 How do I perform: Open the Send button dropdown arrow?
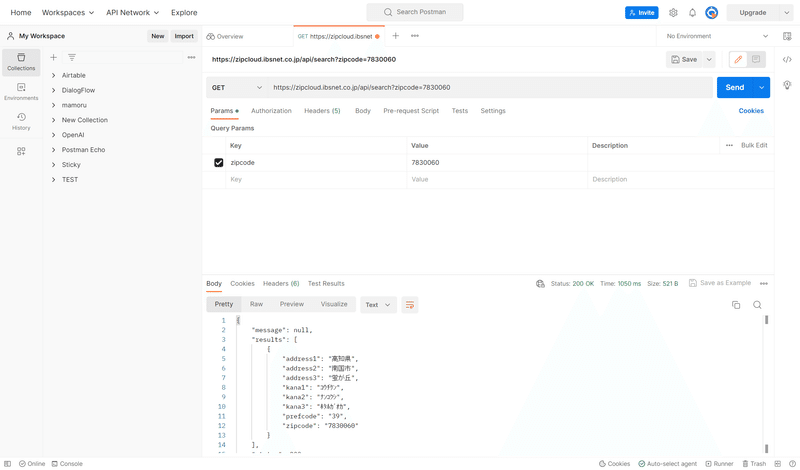tap(761, 87)
